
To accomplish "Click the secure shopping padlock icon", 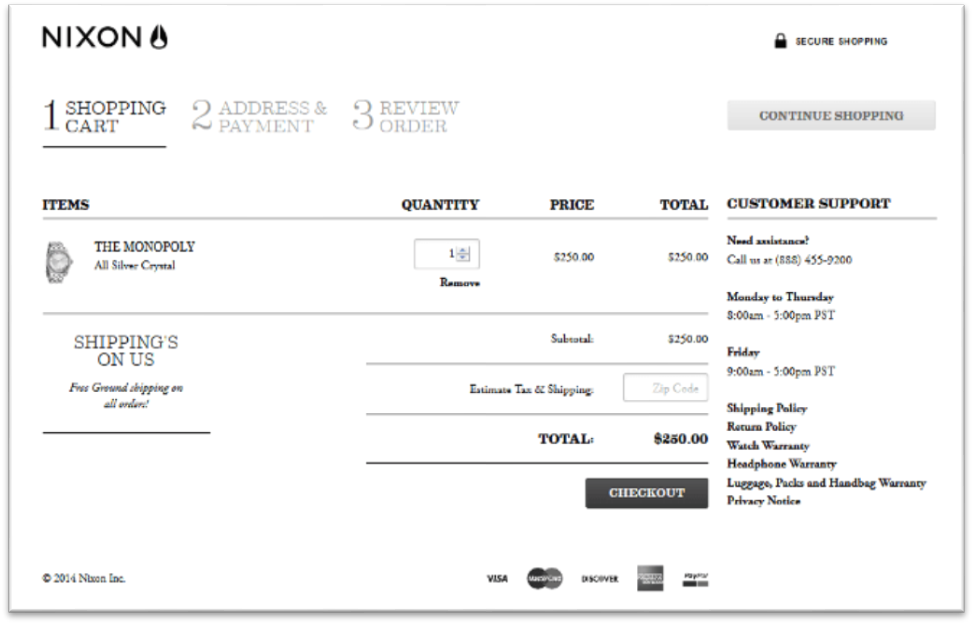I will pos(780,41).
